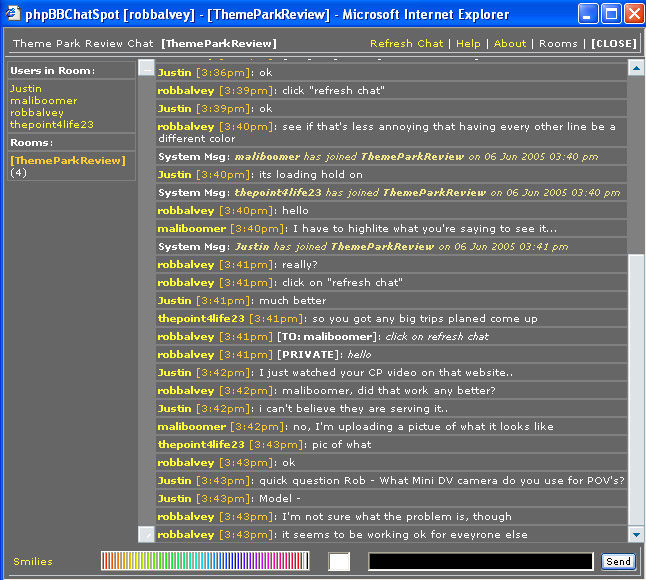Image resolution: width=646 pixels, height=580 pixels.
Task: Open the [ThemeParkReview] room link
Action: (68, 161)
